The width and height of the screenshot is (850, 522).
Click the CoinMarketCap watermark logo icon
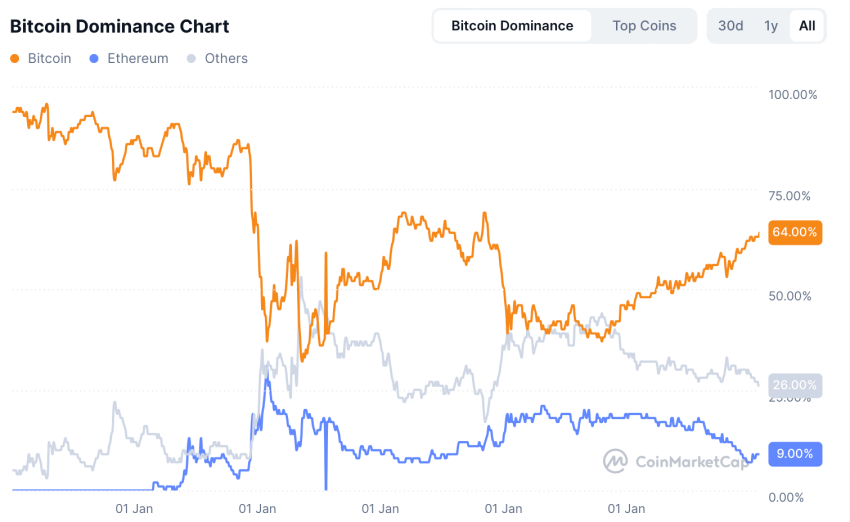tap(615, 461)
